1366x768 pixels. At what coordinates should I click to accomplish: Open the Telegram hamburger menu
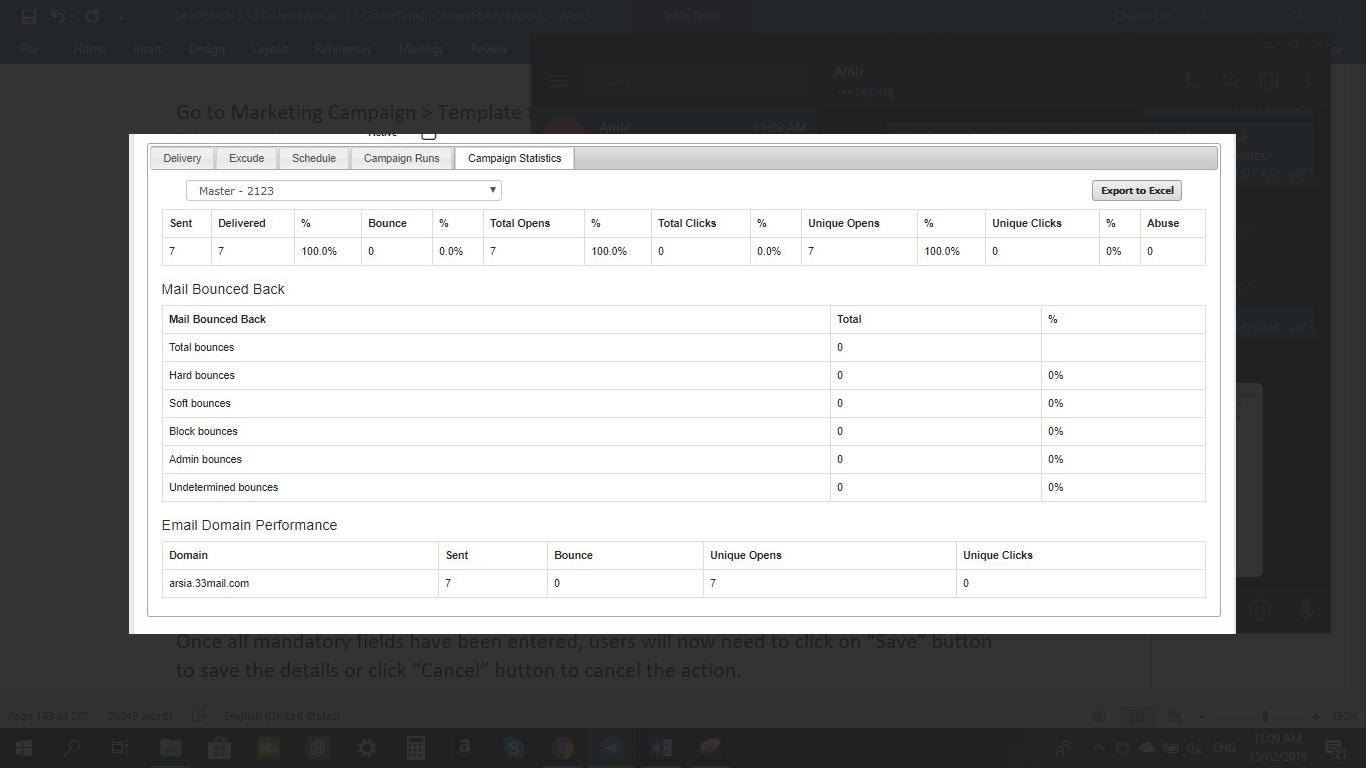pos(557,81)
